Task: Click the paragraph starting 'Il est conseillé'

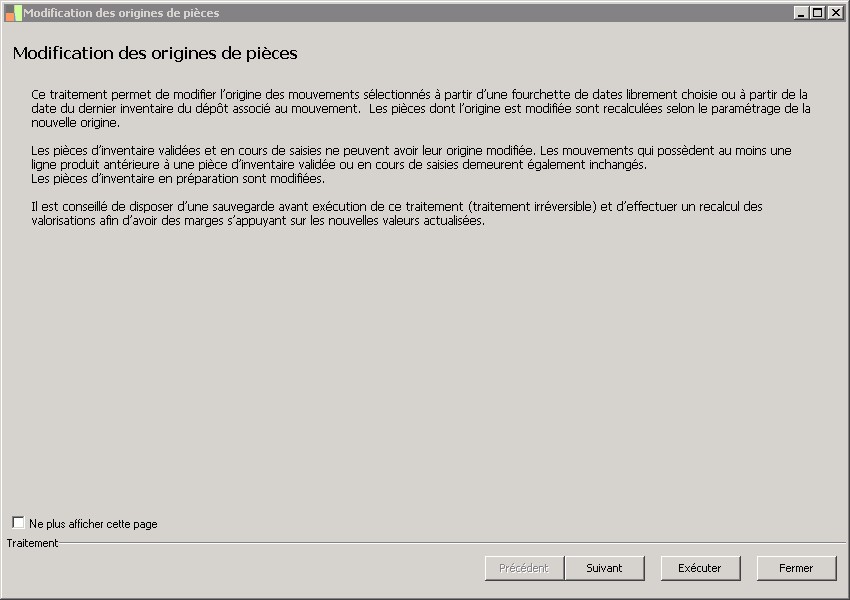Action: click(396, 213)
